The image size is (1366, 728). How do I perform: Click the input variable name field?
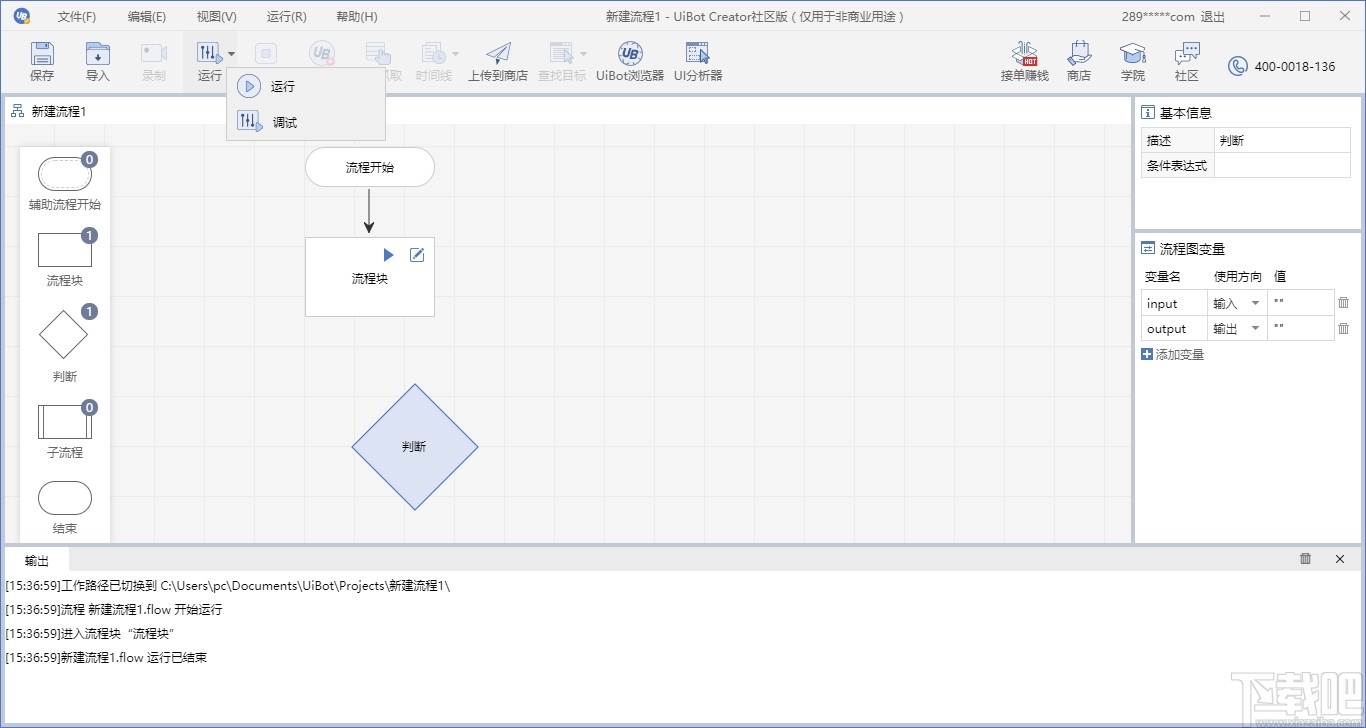(1174, 303)
